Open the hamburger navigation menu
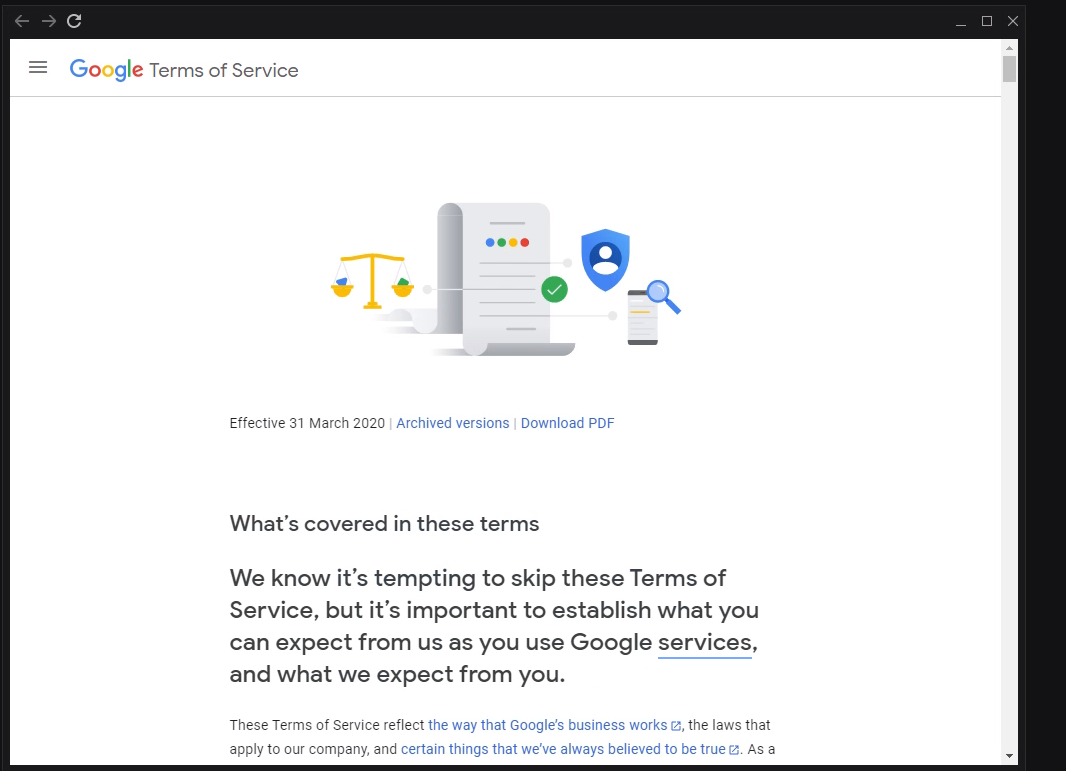Image resolution: width=1066 pixels, height=771 pixels. (x=38, y=68)
